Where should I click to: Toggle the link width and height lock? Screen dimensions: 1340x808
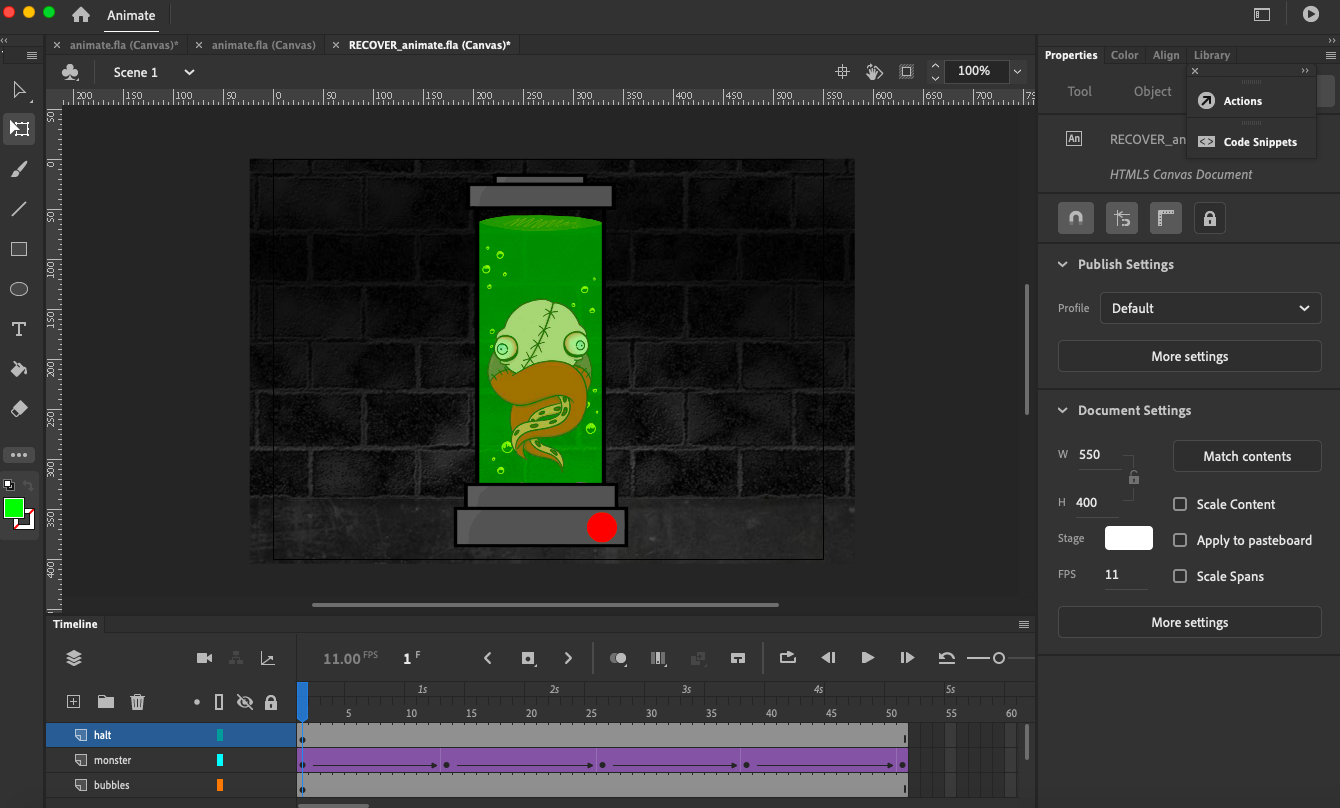(x=1133, y=477)
